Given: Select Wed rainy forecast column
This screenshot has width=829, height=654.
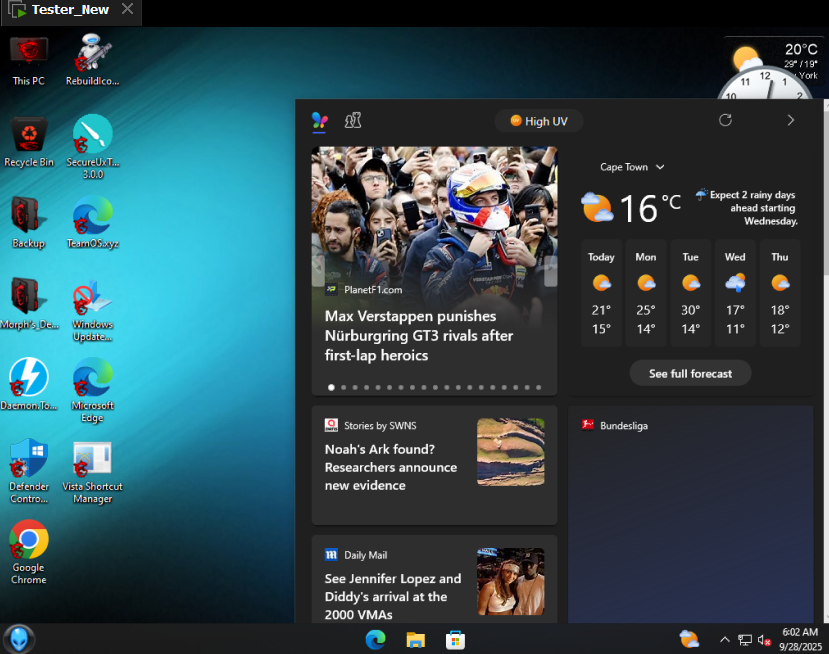Looking at the screenshot, I should click(x=735, y=293).
